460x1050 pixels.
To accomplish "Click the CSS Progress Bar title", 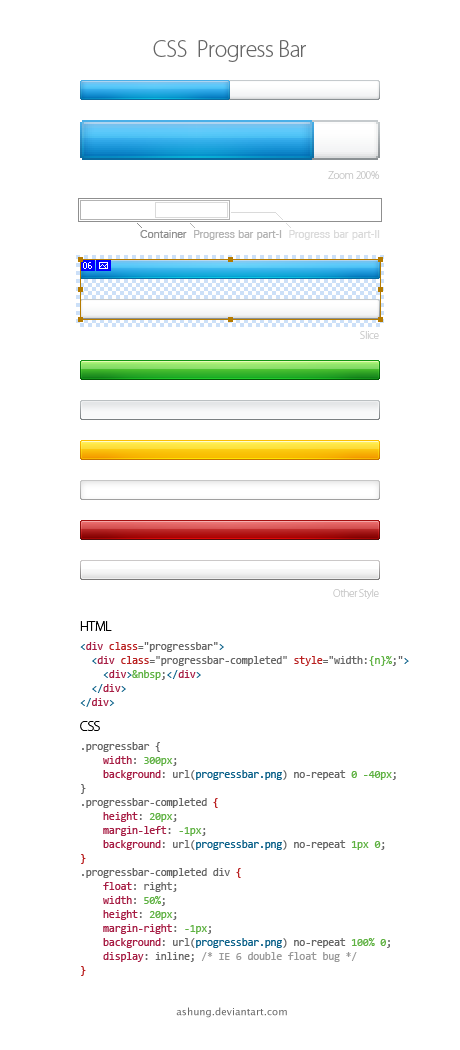I will coord(230,50).
